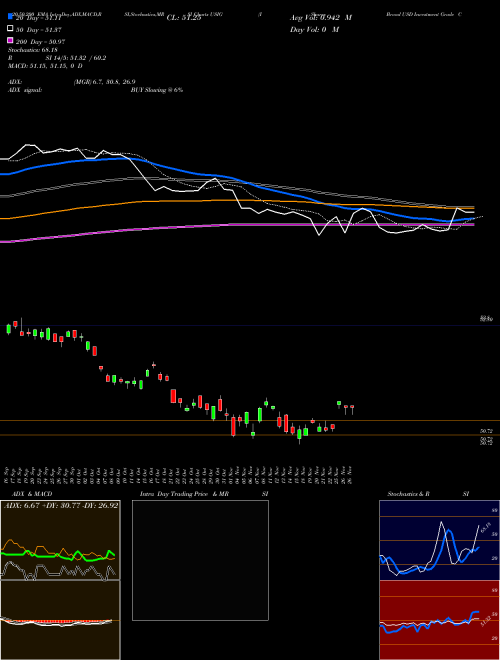Screen dimensions: 500x660
Task: Open the red RSI chart panel
Action: tap(439, 620)
